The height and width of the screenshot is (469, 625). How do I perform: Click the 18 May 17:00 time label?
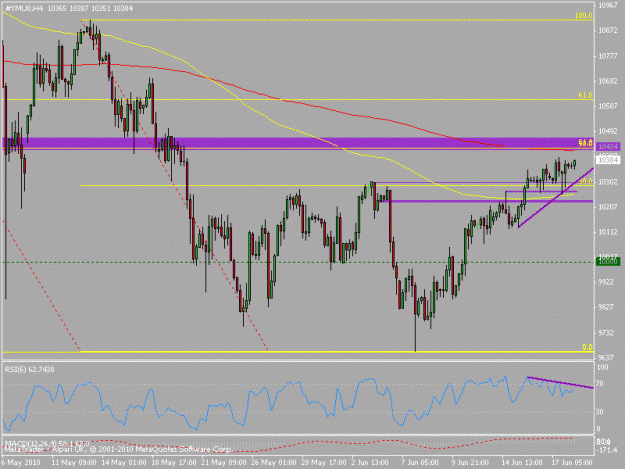point(173,462)
